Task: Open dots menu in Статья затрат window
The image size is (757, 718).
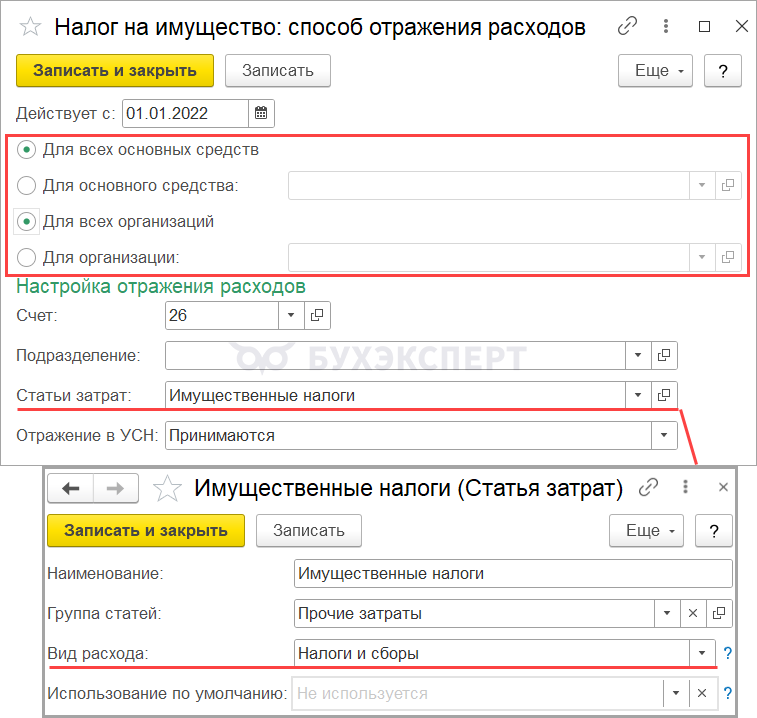Action: tap(685, 487)
